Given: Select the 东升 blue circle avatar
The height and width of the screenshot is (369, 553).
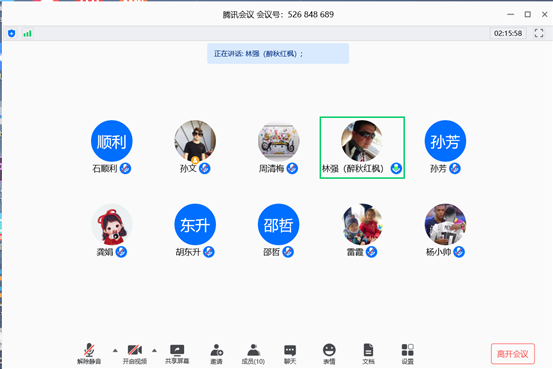Looking at the screenshot, I should tap(195, 224).
